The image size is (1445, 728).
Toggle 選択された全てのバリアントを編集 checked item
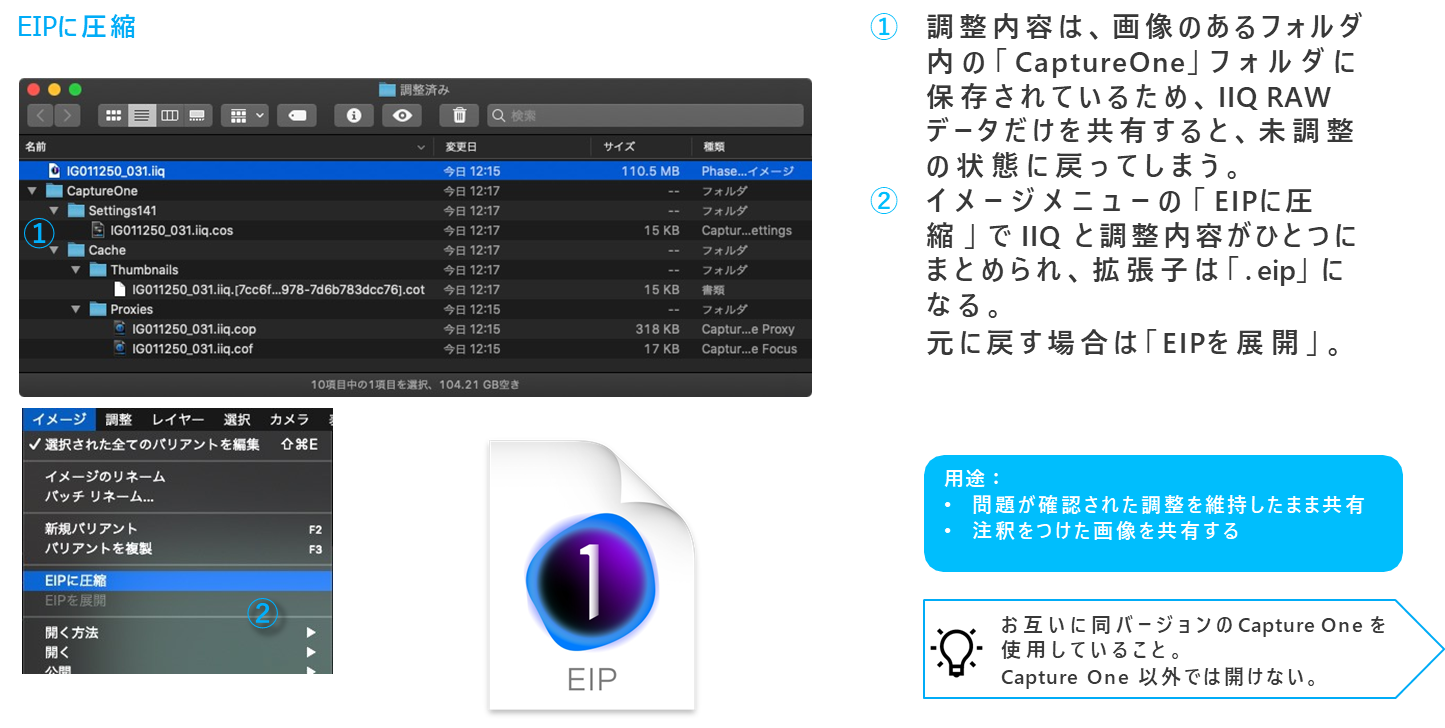click(177, 444)
